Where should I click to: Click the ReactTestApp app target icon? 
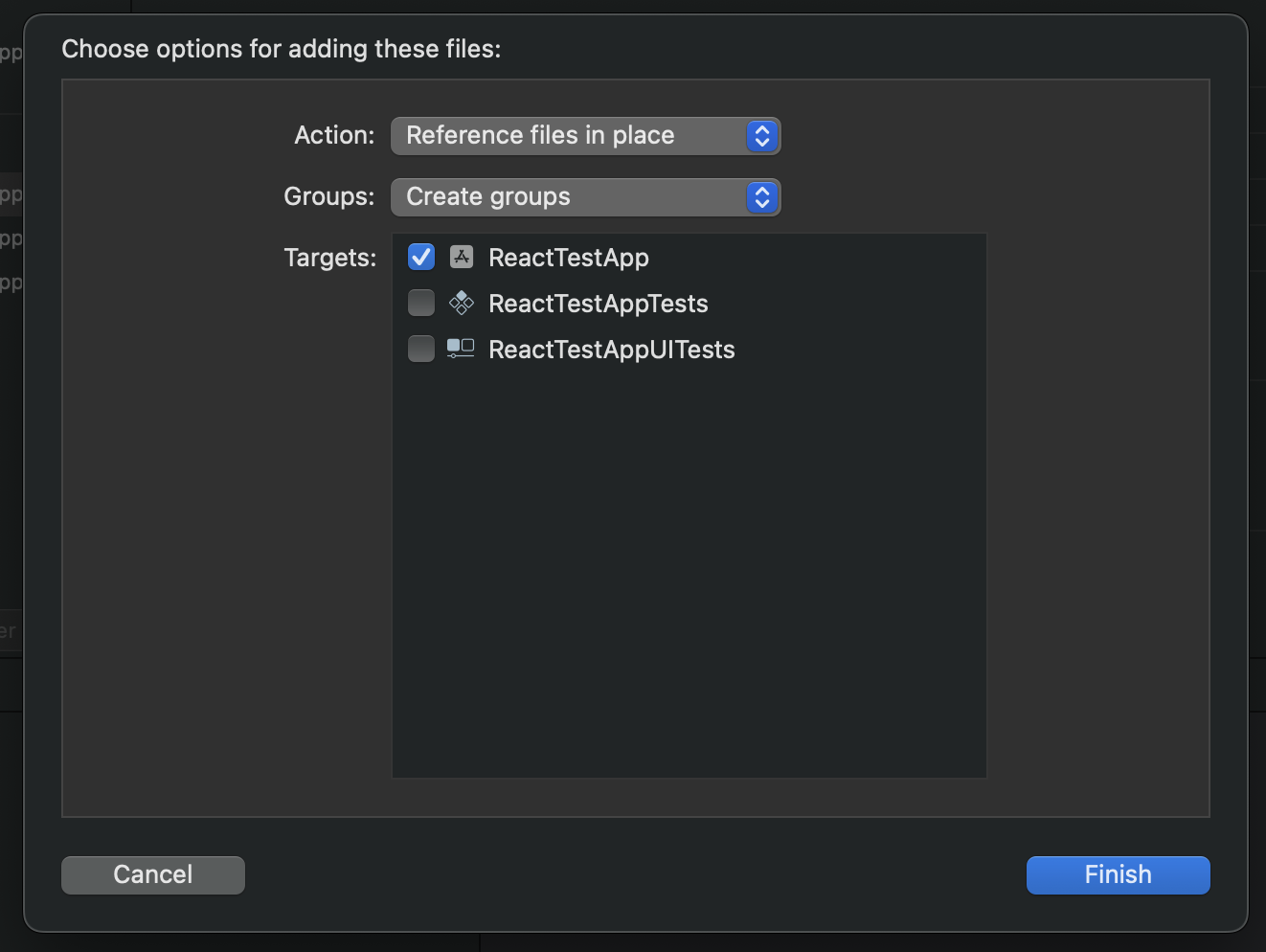[x=462, y=257]
